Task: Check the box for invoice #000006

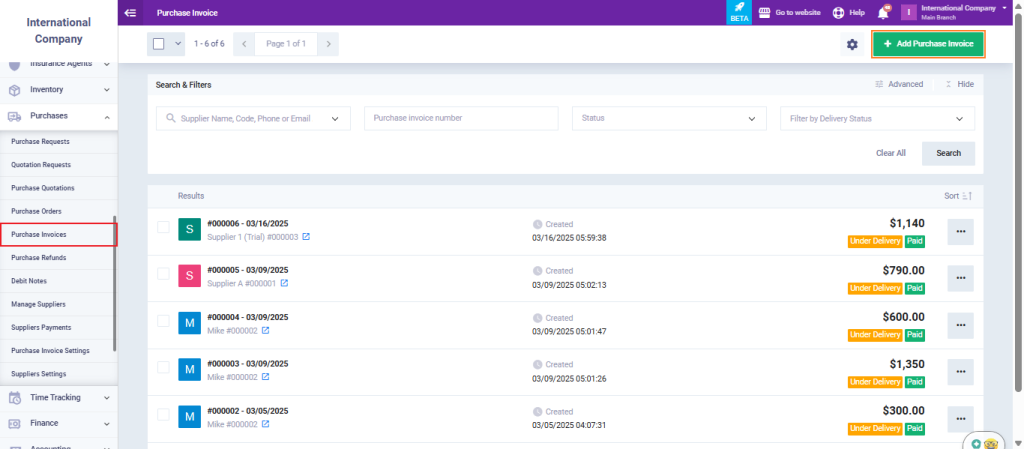Action: point(163,227)
